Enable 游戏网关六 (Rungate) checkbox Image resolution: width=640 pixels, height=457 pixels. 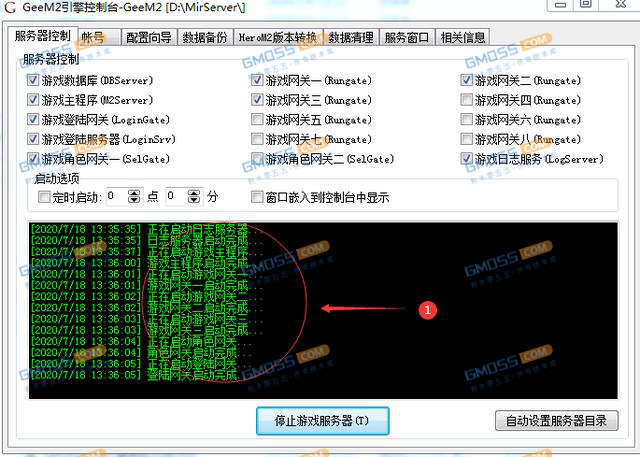pos(467,119)
